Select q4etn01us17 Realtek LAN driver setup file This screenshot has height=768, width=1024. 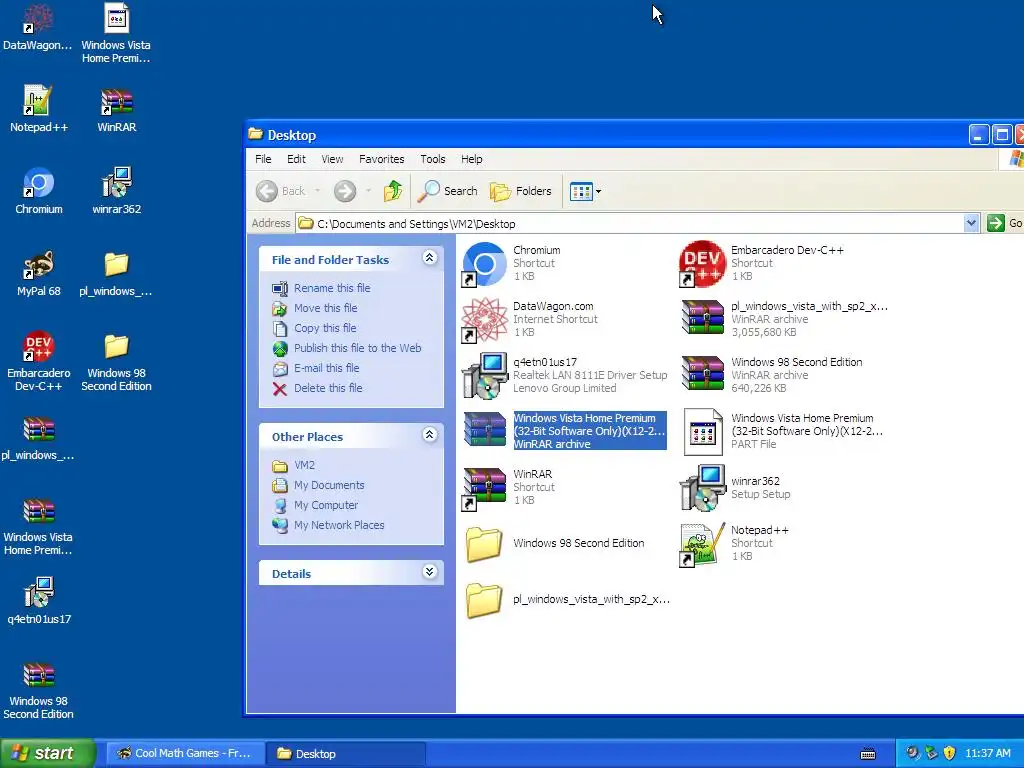pyautogui.click(x=565, y=376)
